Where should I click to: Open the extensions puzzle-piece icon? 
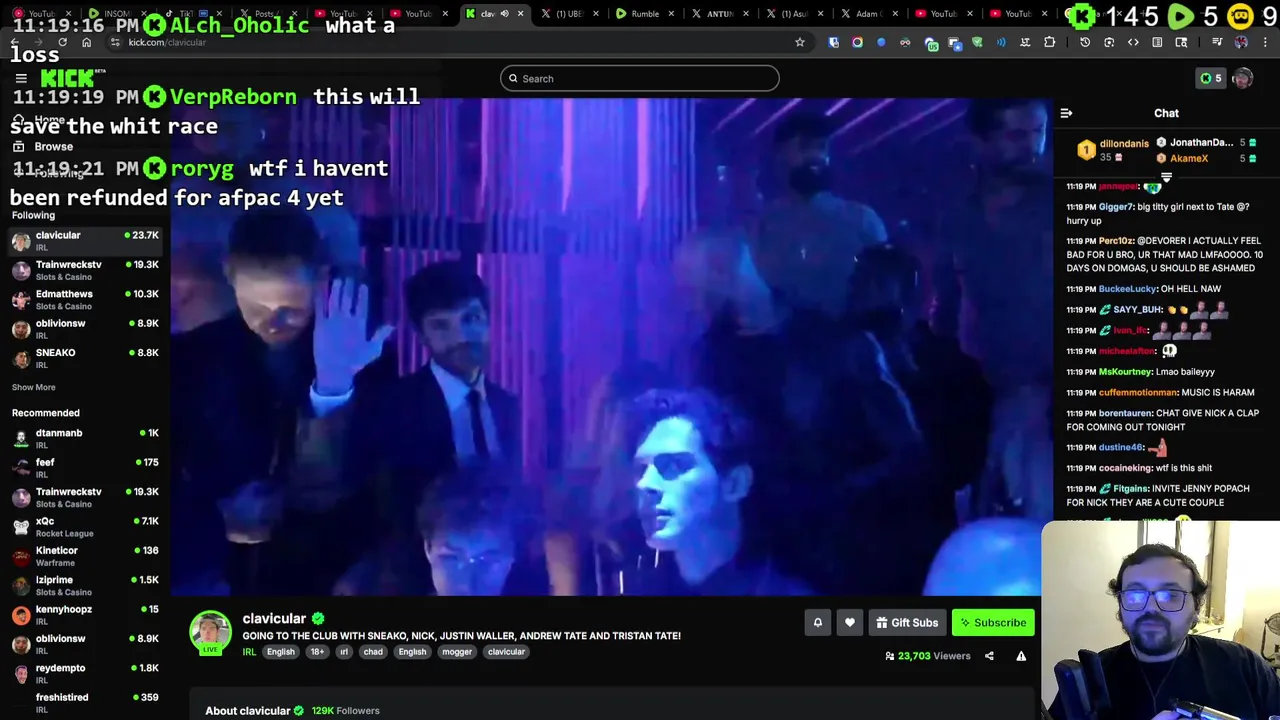[1049, 42]
